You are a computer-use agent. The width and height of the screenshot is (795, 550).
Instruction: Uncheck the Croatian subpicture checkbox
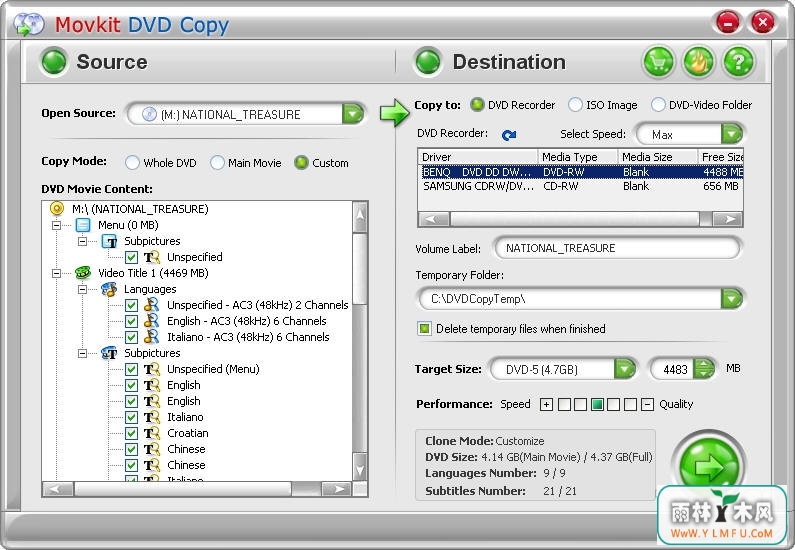coord(131,433)
